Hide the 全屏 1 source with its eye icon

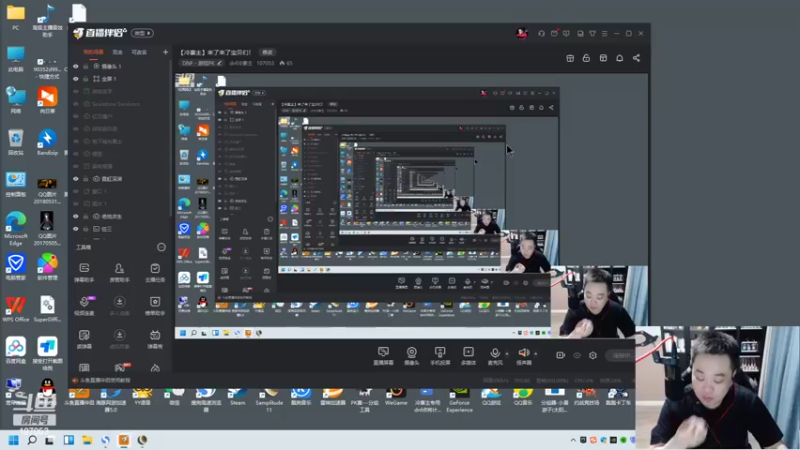pos(76,79)
